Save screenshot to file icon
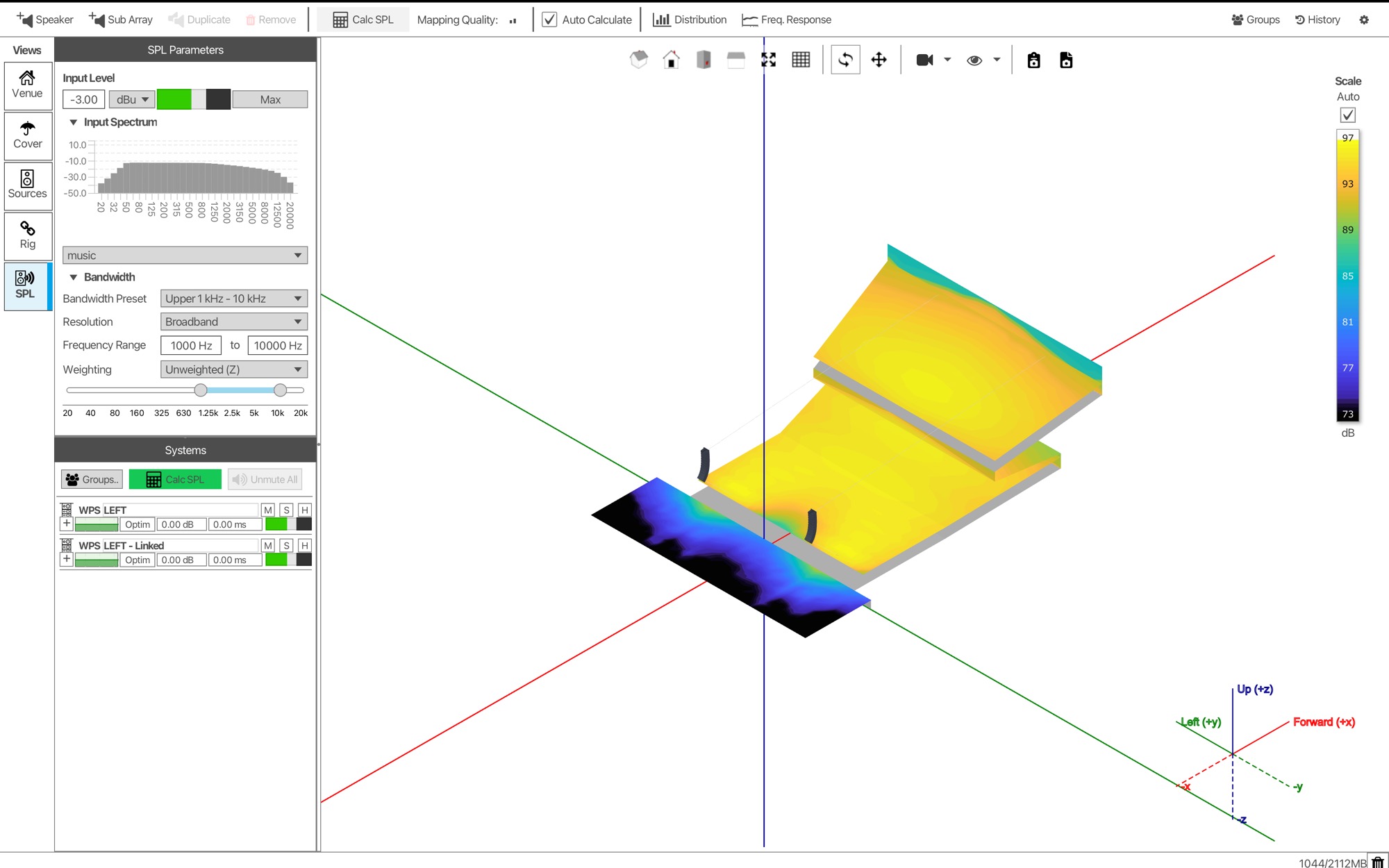 1066,60
